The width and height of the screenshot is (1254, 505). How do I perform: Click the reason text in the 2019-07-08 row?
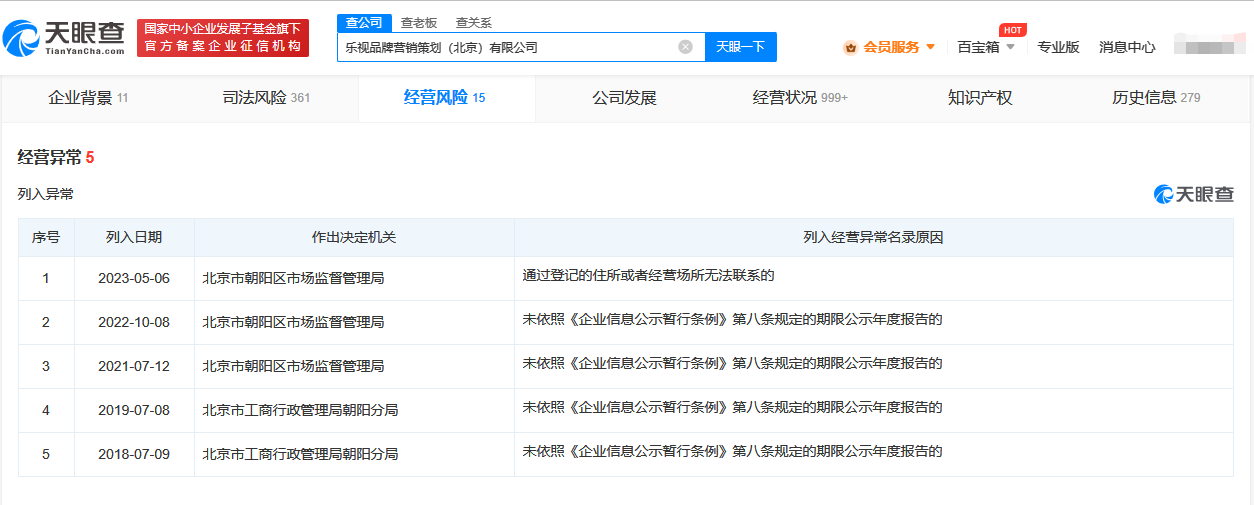tap(732, 407)
